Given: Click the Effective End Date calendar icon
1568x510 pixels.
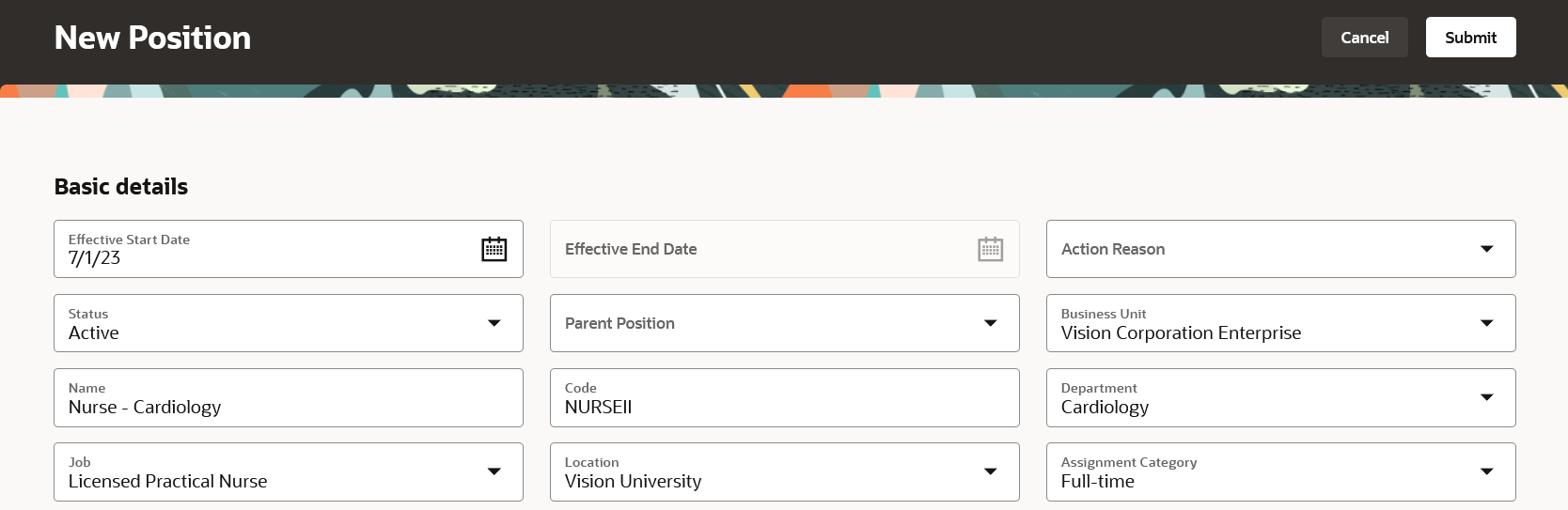Looking at the screenshot, I should (991, 249).
